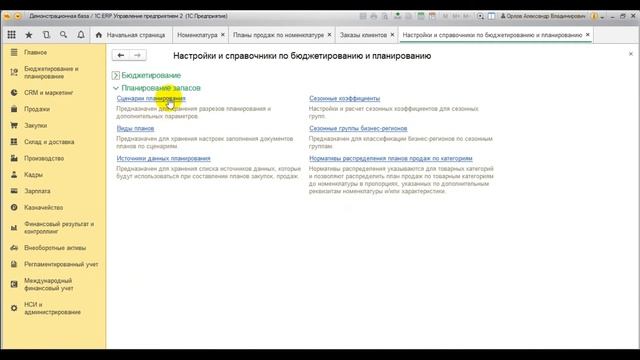This screenshot has height=360, width=640.
Task: Open Нормативы распределения планов продаж по категориям
Action: coord(391,158)
